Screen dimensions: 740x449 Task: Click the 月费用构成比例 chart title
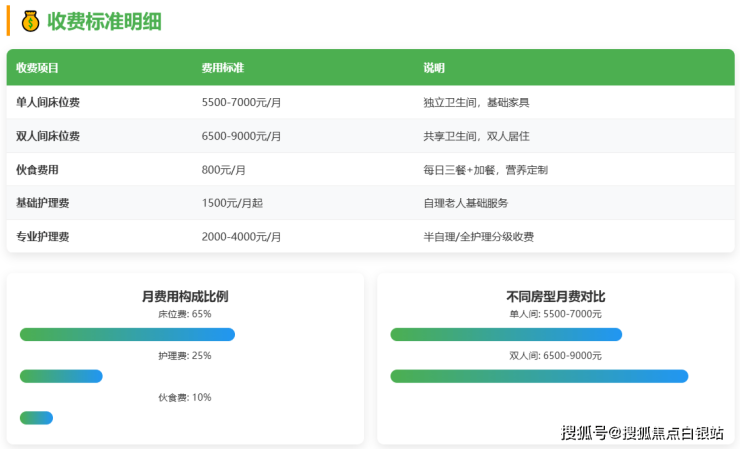tap(185, 296)
